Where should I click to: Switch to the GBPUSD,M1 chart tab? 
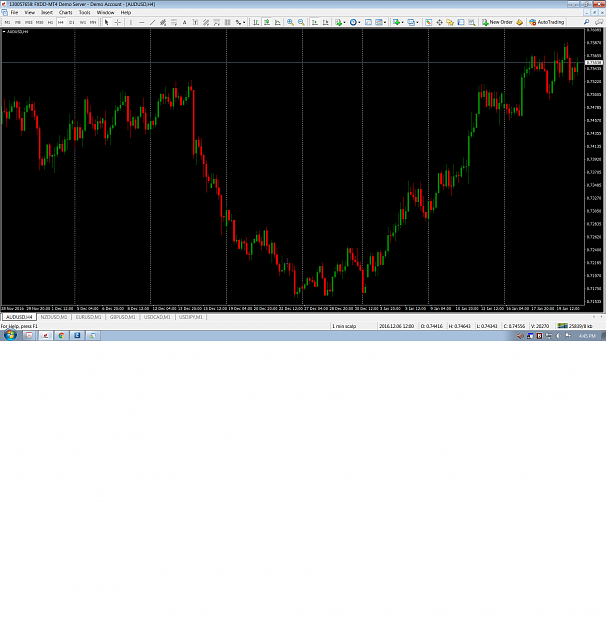coord(122,317)
